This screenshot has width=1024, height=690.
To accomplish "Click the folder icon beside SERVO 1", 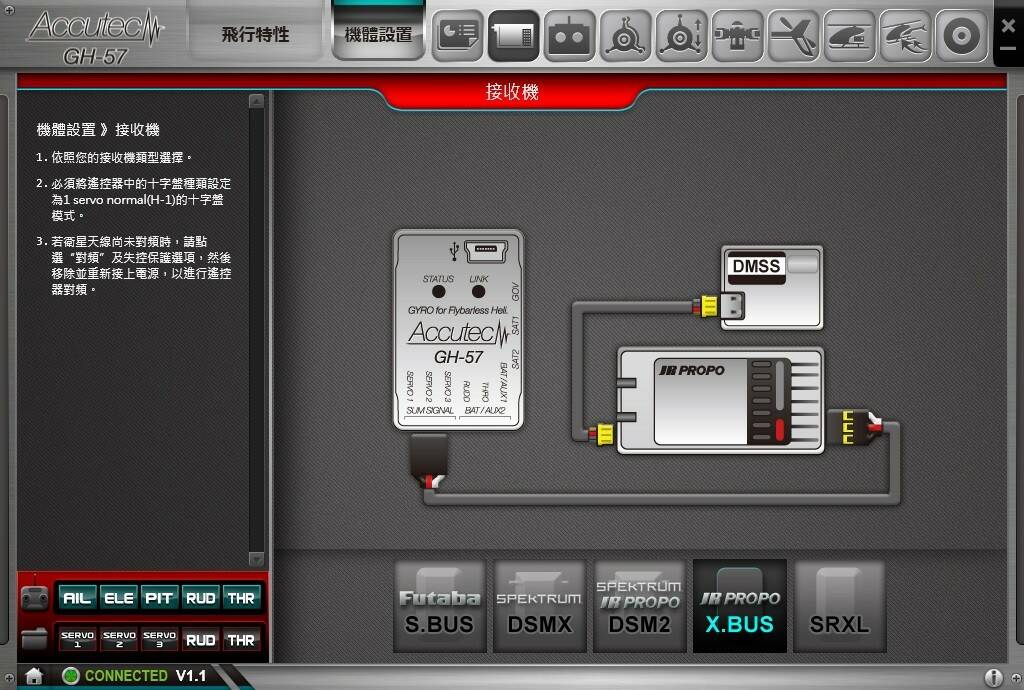I will [35, 639].
